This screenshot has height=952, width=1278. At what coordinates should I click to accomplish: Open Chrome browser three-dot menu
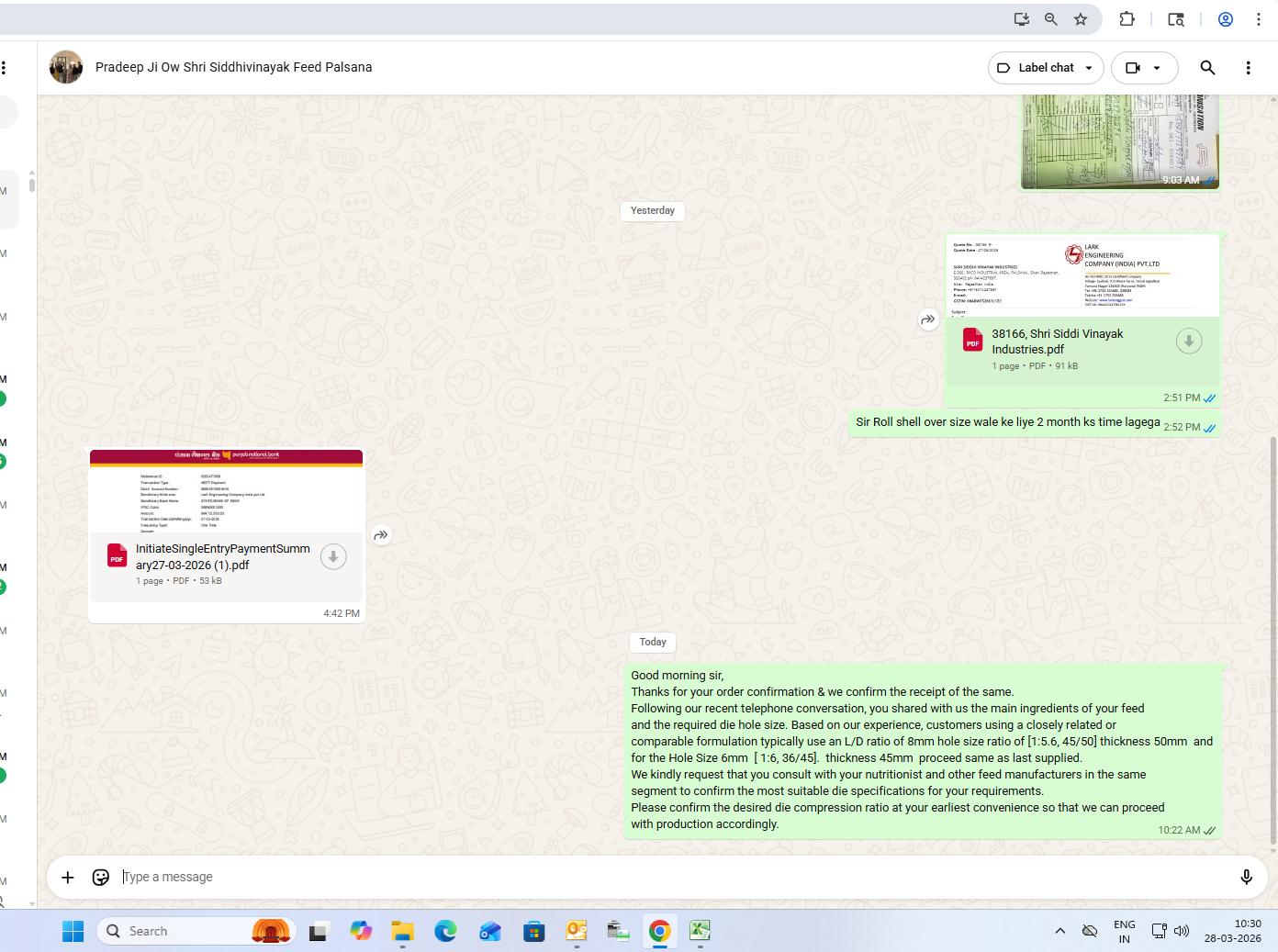(1259, 19)
